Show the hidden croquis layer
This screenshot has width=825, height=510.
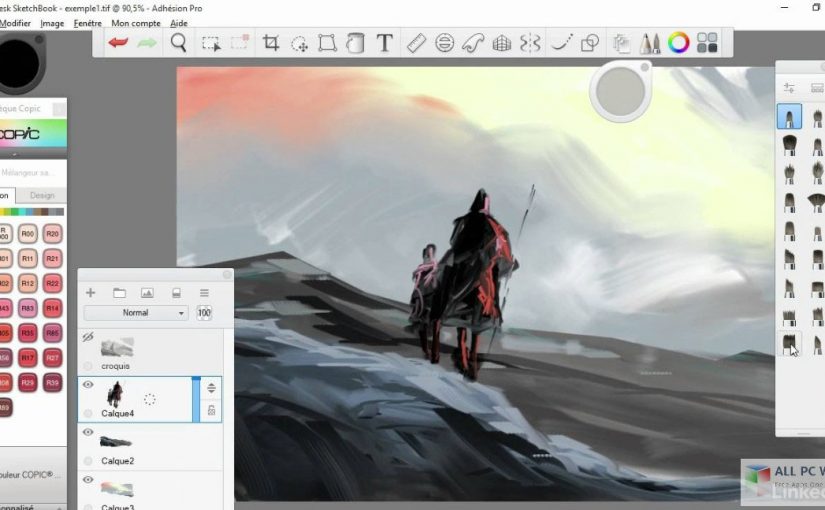point(88,337)
